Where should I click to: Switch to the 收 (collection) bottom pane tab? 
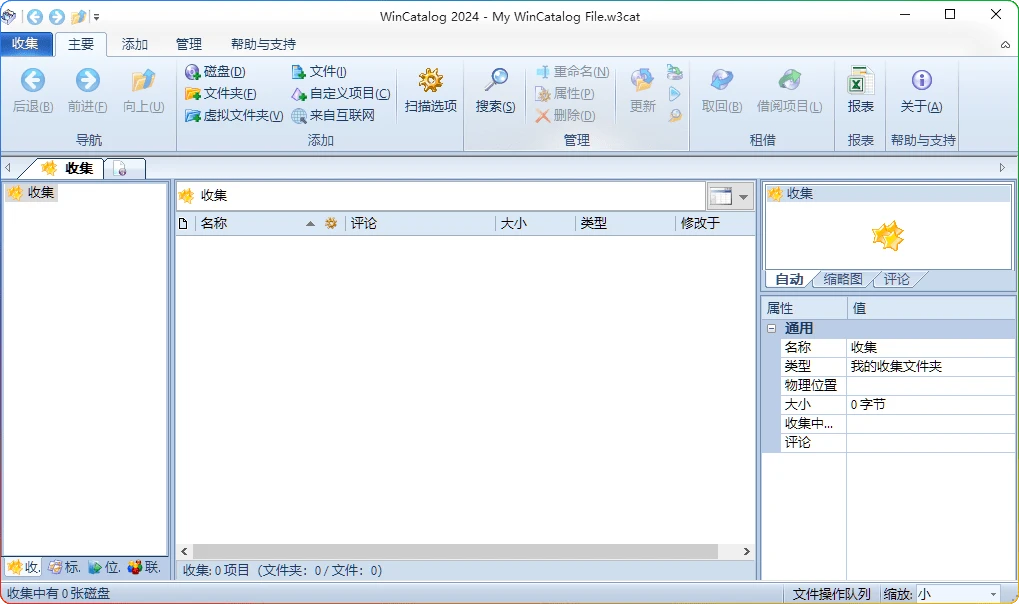pyautogui.click(x=23, y=568)
